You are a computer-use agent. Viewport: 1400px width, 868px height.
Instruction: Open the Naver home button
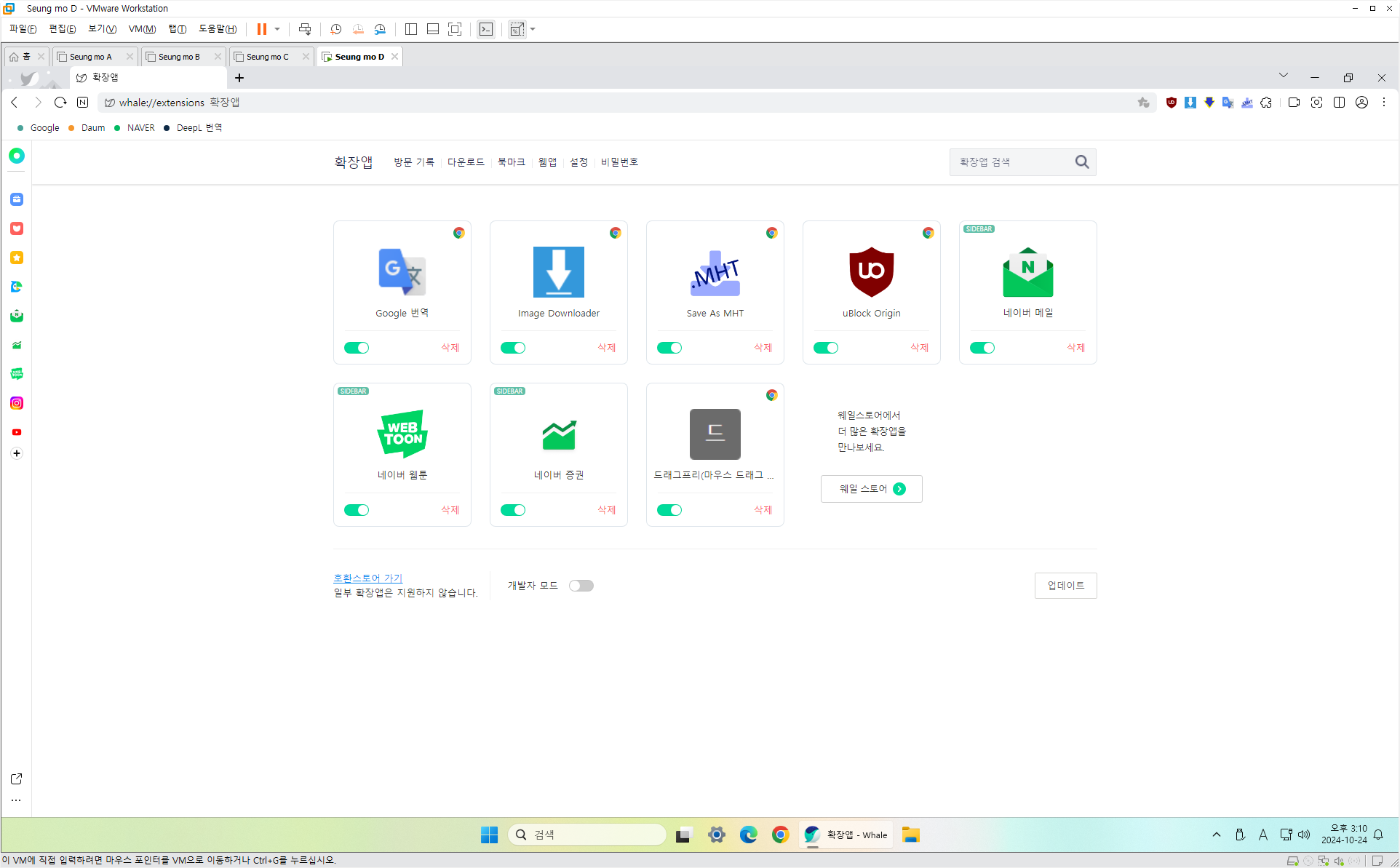pos(83,103)
